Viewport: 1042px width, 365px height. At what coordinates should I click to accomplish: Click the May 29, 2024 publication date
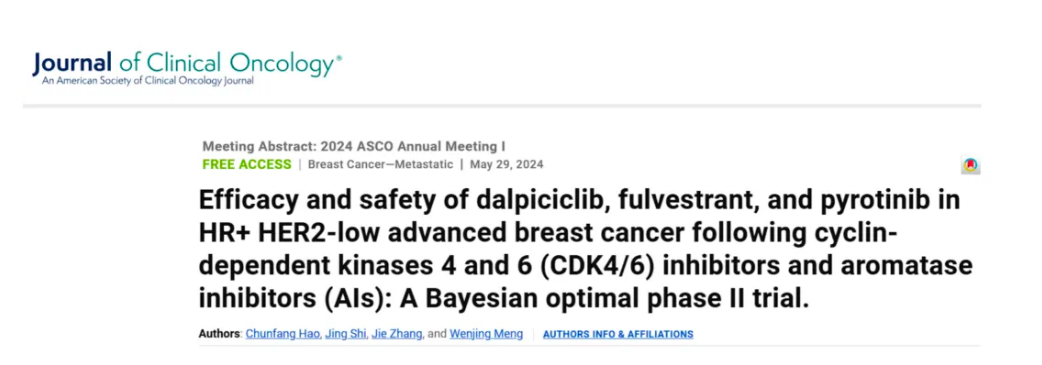point(506,164)
